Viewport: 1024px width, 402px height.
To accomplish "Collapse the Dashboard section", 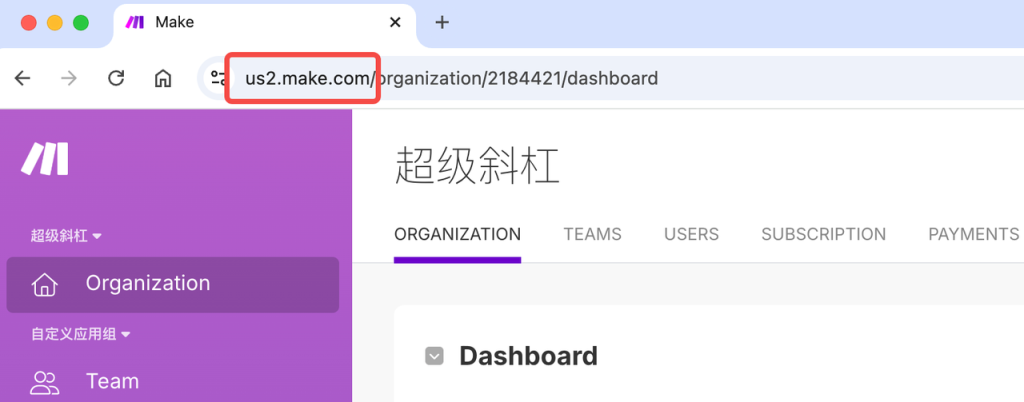I will pos(434,356).
